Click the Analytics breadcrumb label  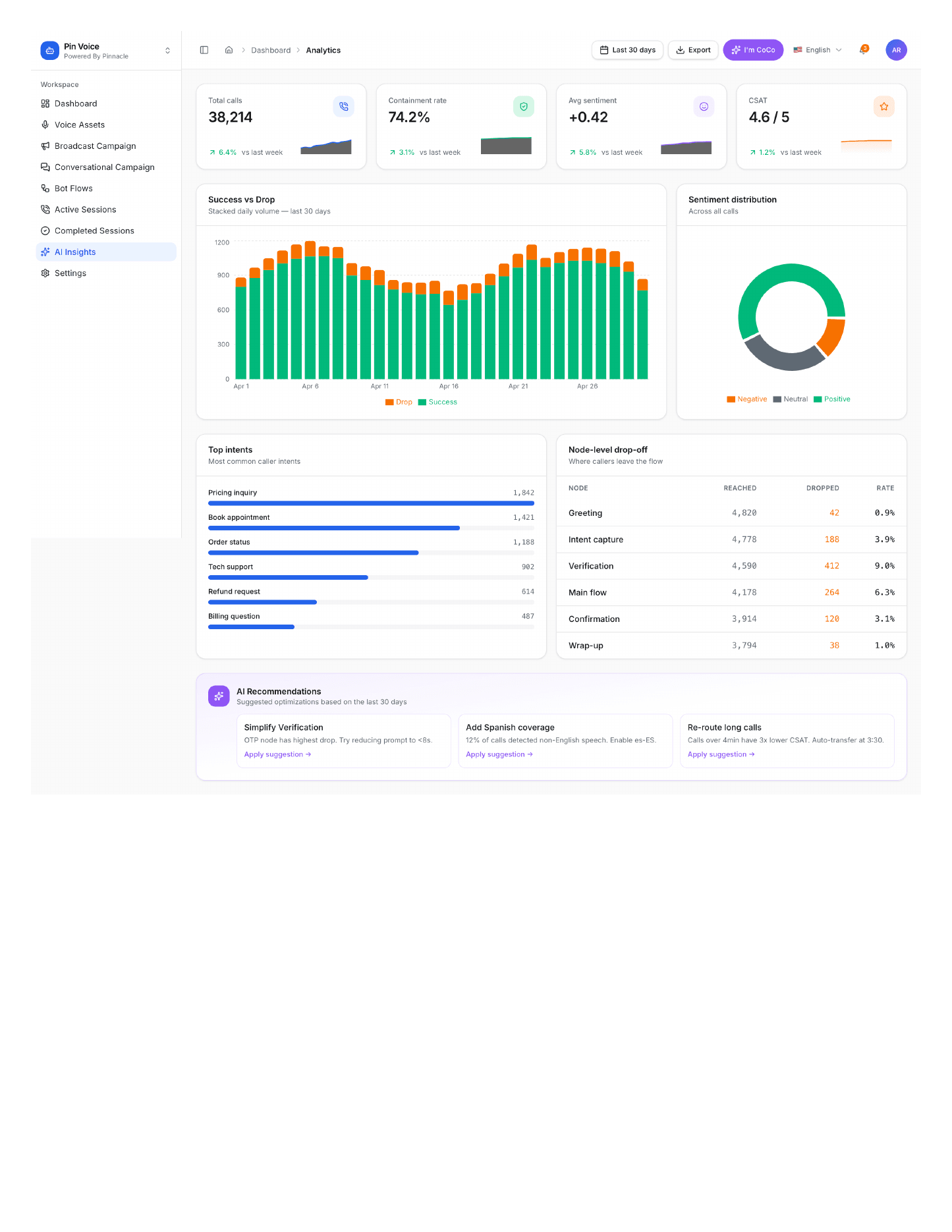(x=323, y=51)
